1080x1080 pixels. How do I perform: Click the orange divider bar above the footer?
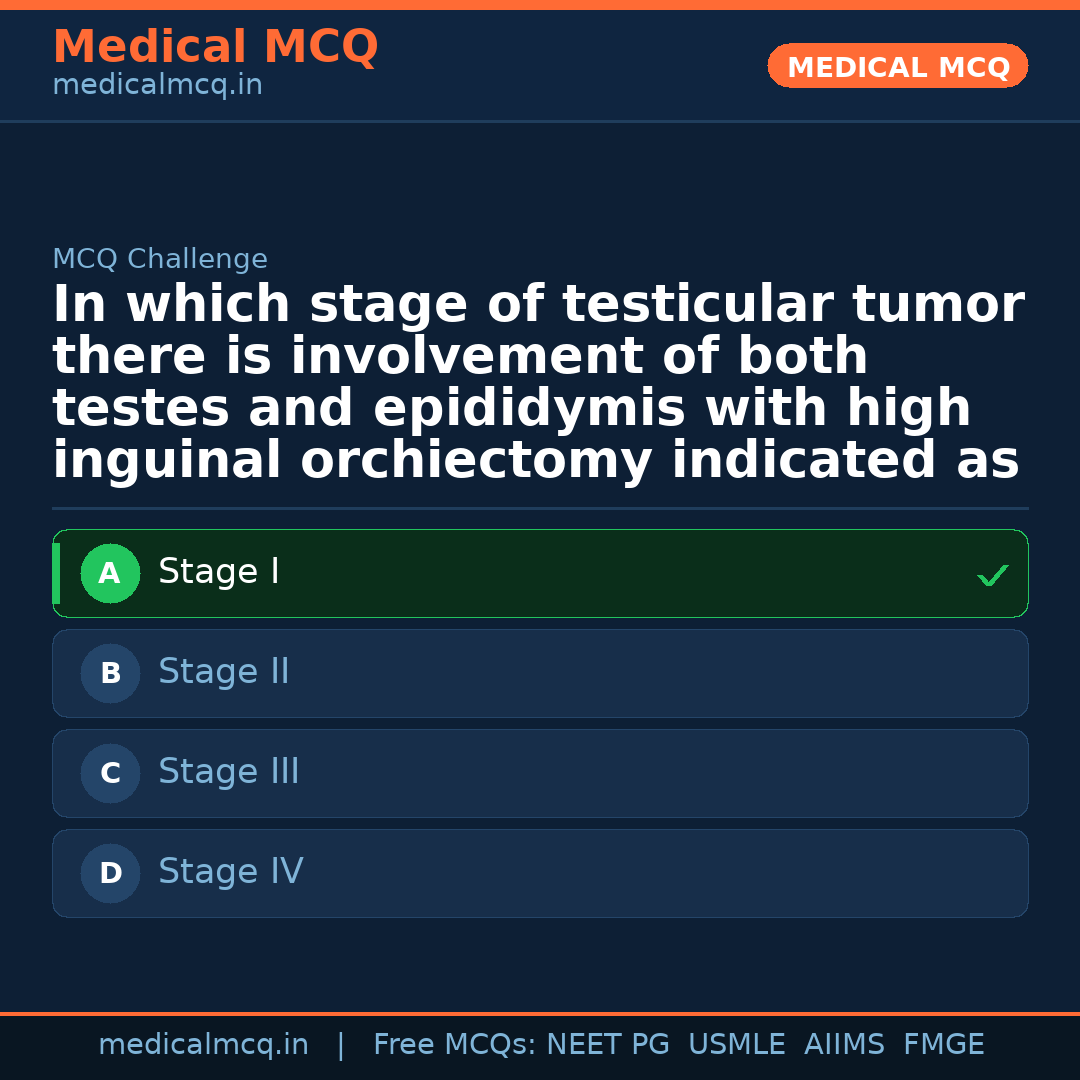click(540, 1012)
